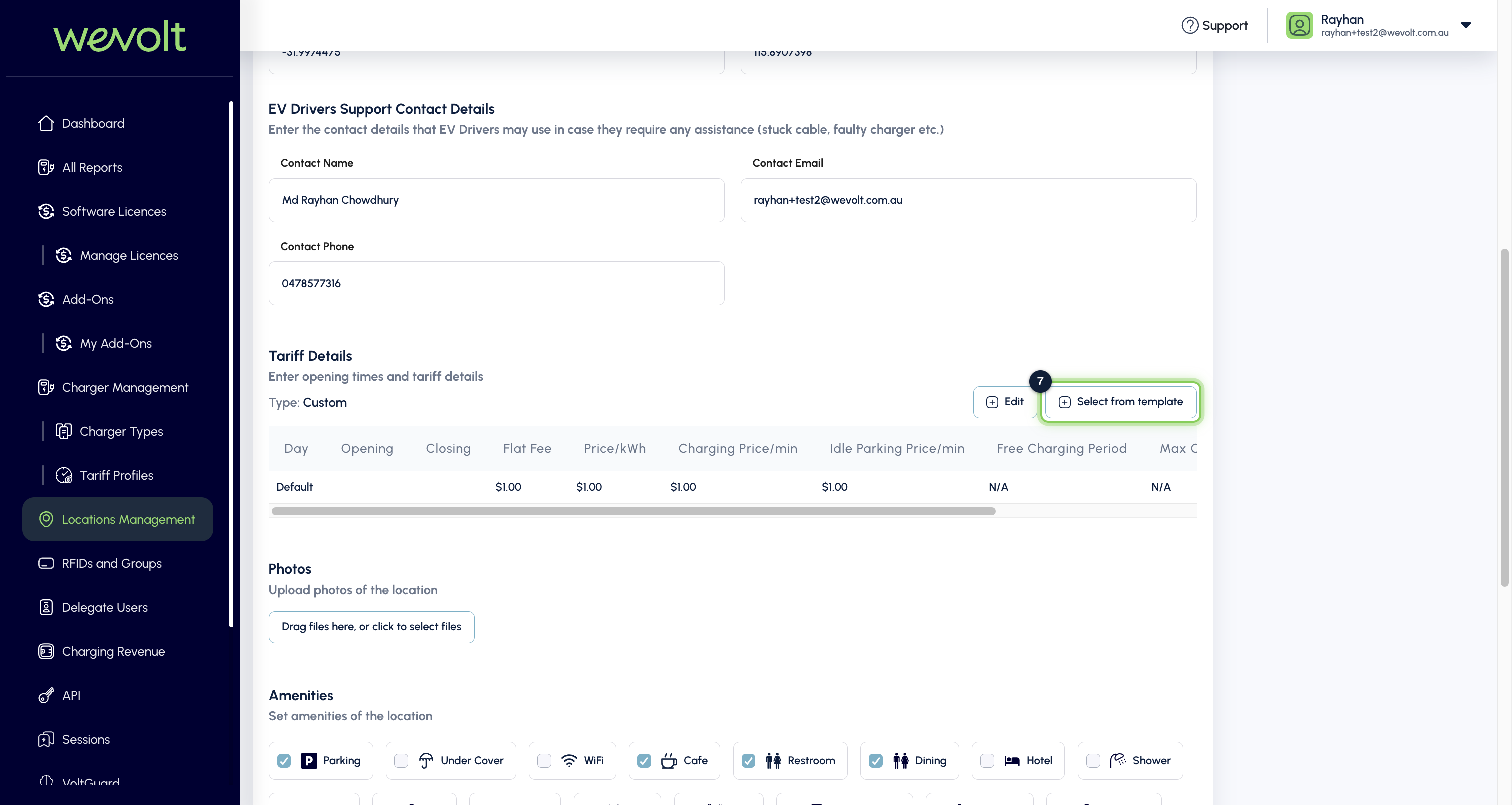The width and height of the screenshot is (1512, 805).
Task: Open Dashboard in the sidebar
Action: 117,123
